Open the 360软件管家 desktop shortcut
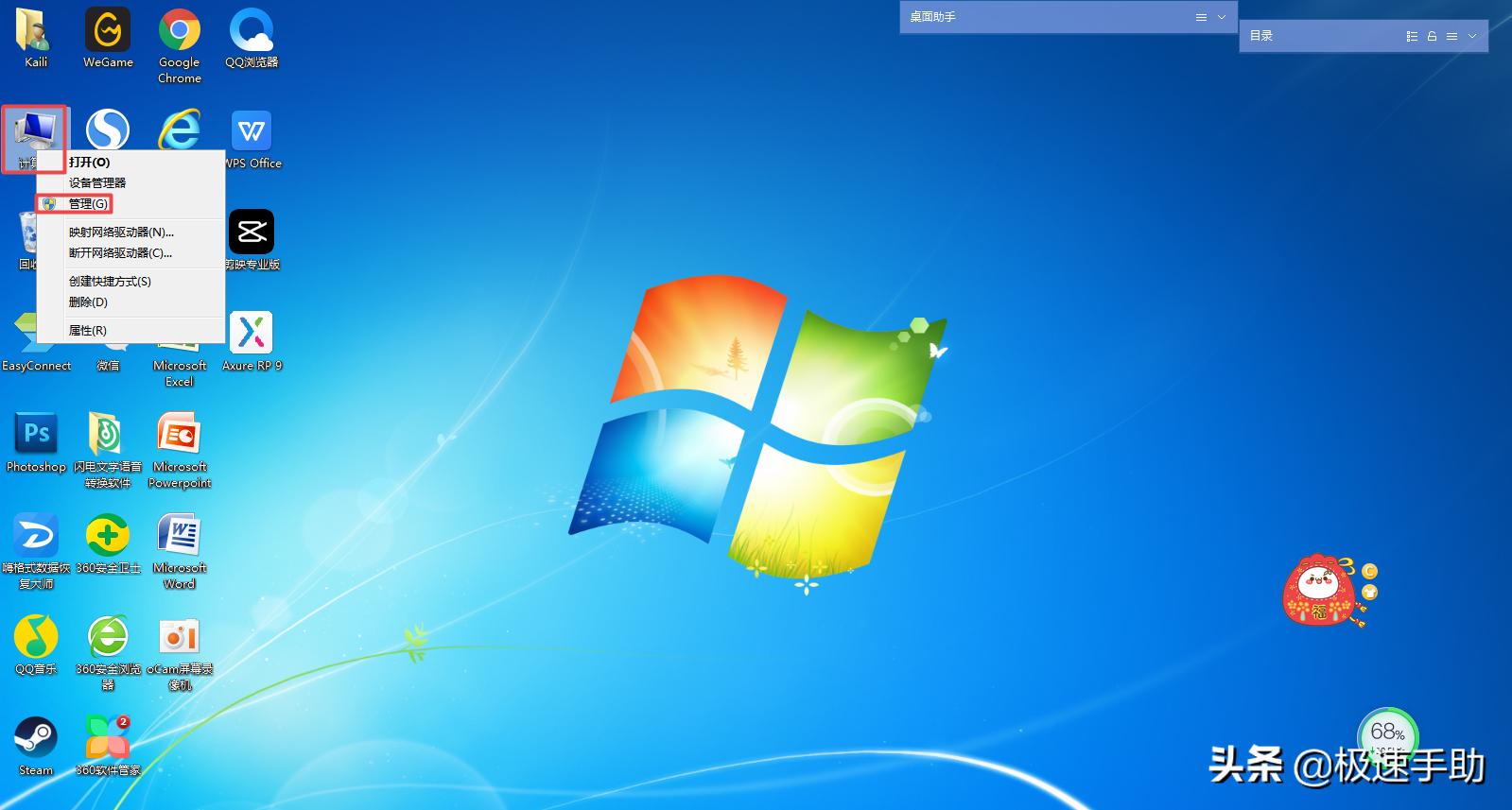Screen dimensions: 1512x810 point(108,746)
